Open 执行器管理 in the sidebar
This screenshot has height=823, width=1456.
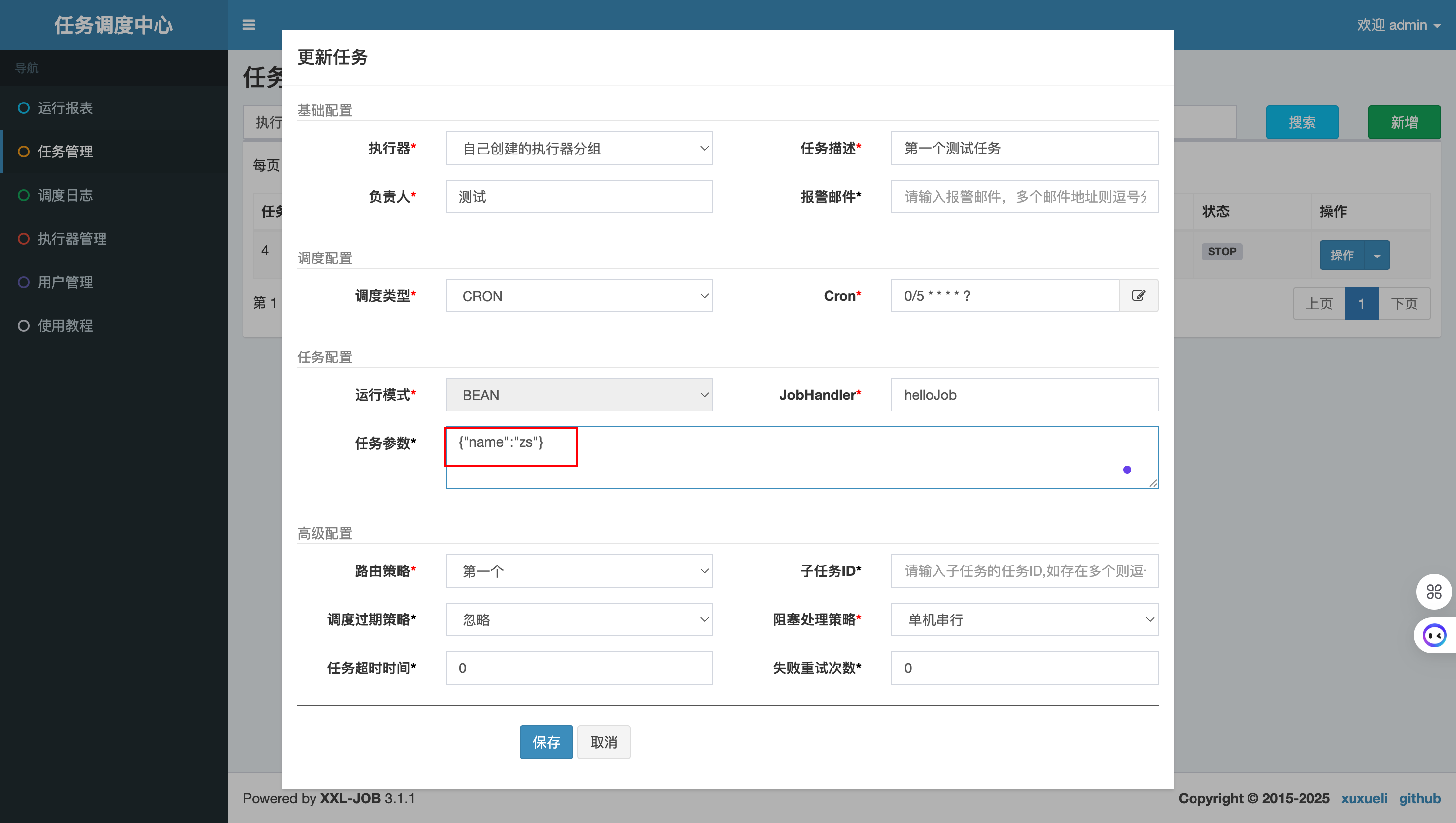113,239
